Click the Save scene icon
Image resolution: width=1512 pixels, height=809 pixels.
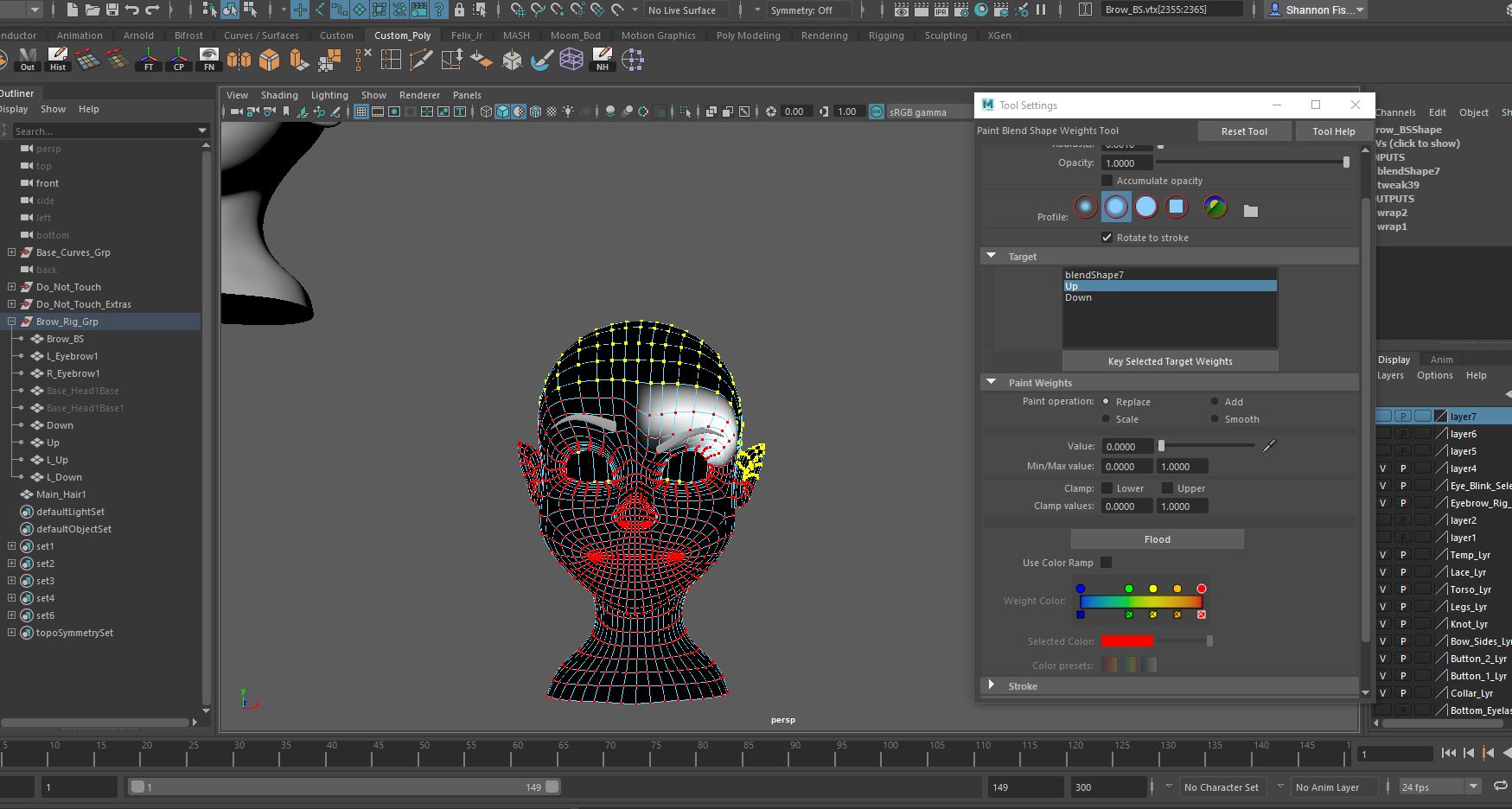click(x=112, y=10)
